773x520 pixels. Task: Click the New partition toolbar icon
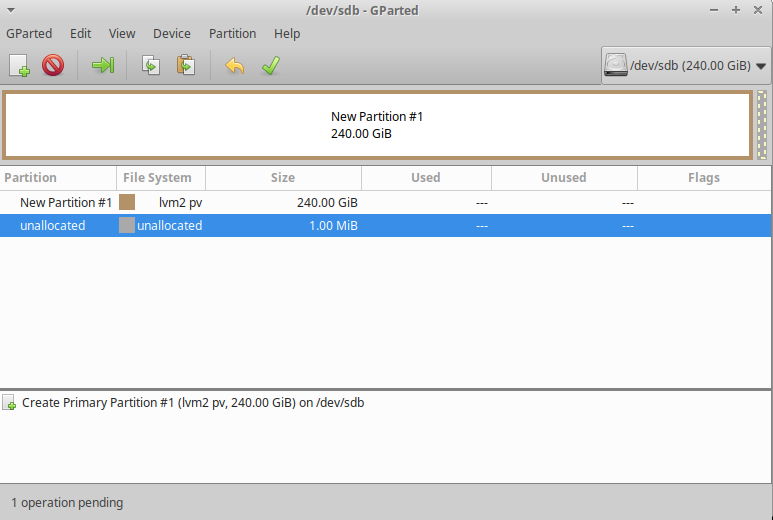click(19, 65)
